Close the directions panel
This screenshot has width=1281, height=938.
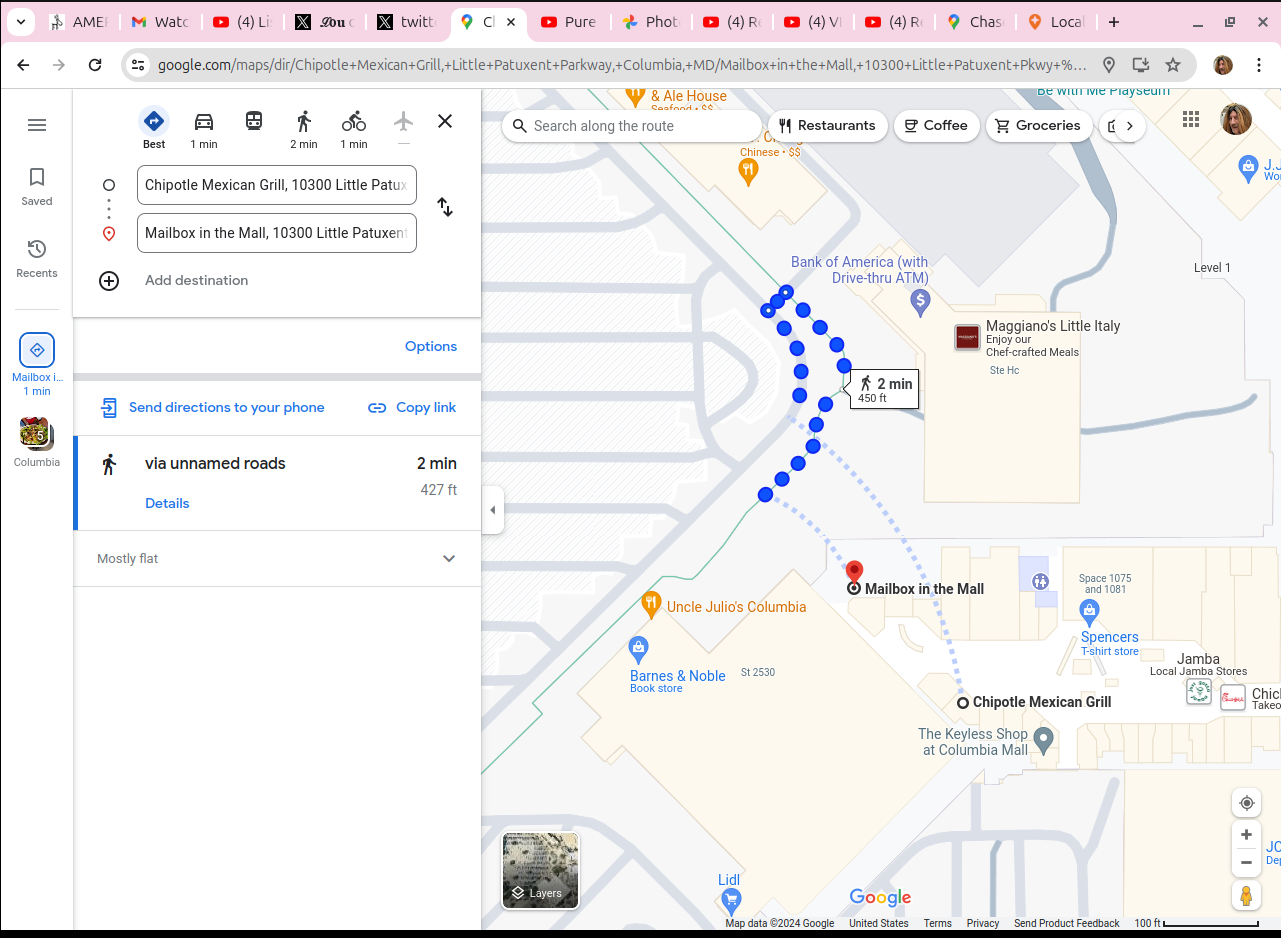445,121
